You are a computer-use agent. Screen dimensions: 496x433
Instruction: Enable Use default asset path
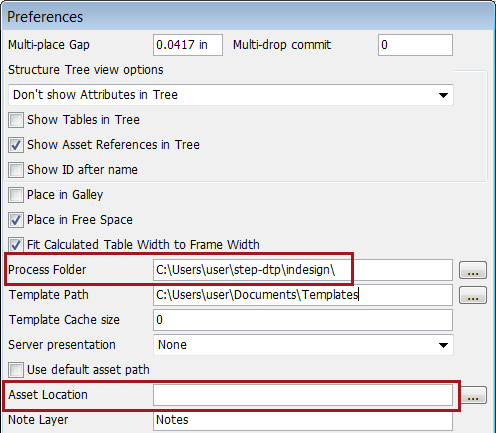click(x=16, y=370)
